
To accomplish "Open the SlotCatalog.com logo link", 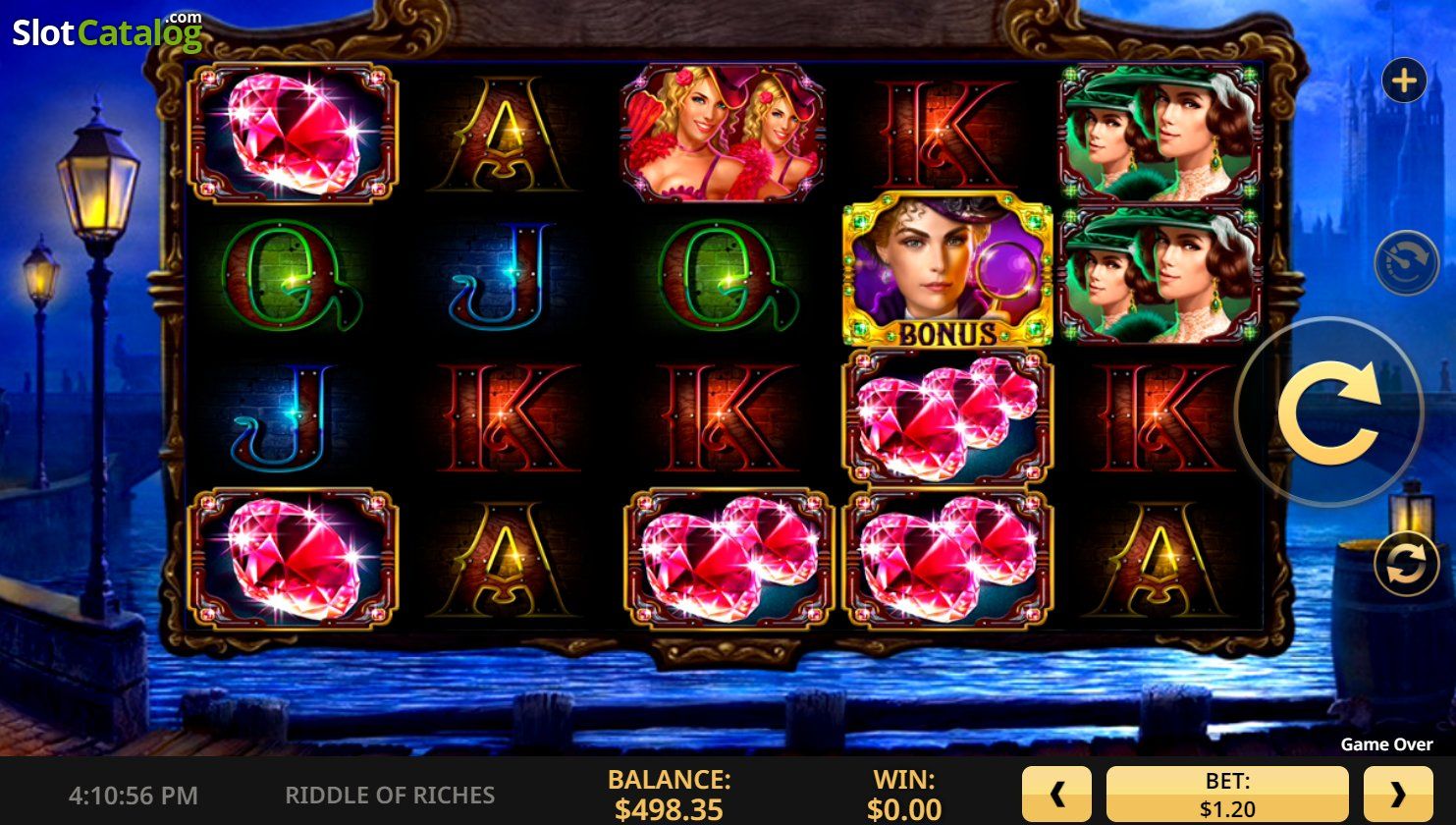I will 108,32.
